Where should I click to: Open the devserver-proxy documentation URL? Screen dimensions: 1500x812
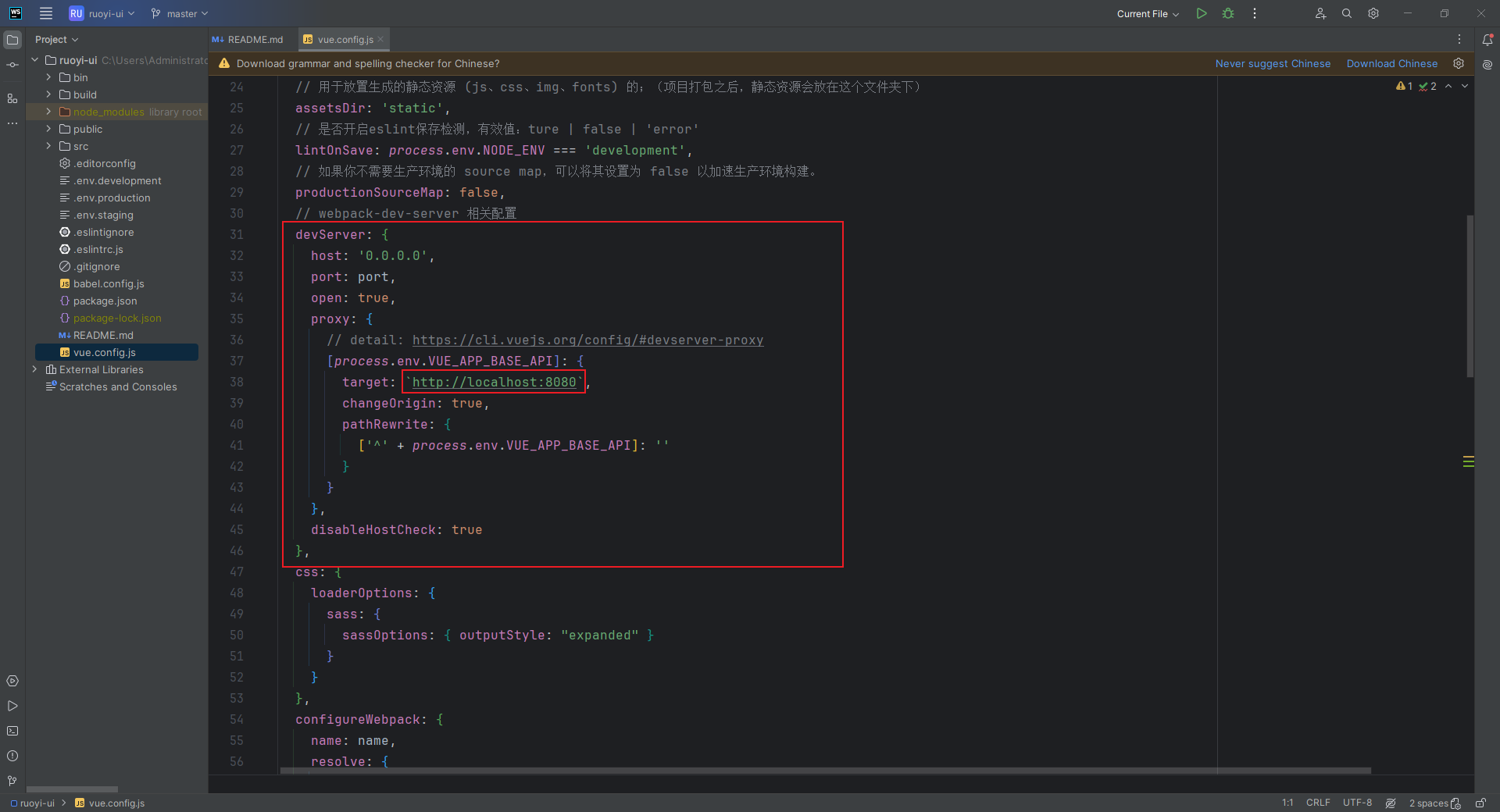pyautogui.click(x=587, y=340)
